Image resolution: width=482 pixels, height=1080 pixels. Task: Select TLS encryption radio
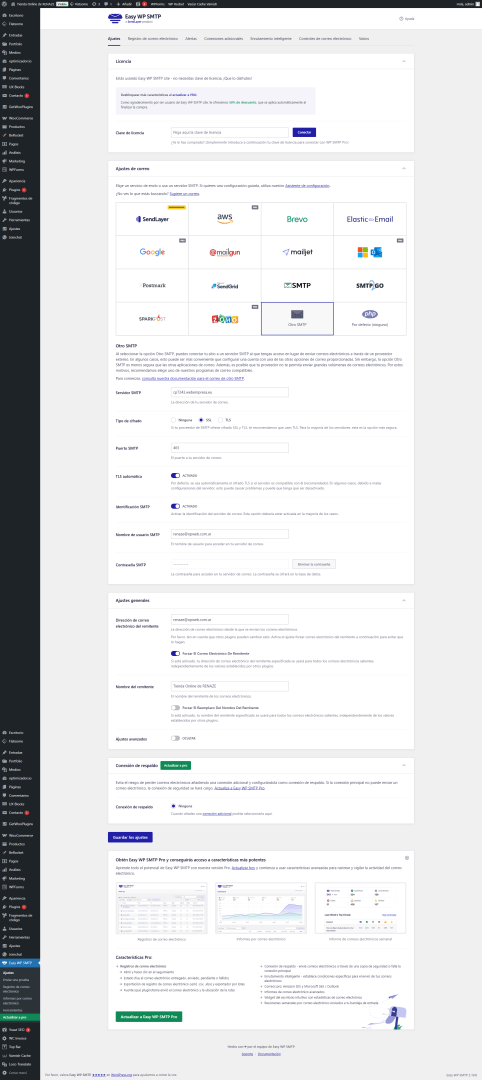point(220,419)
